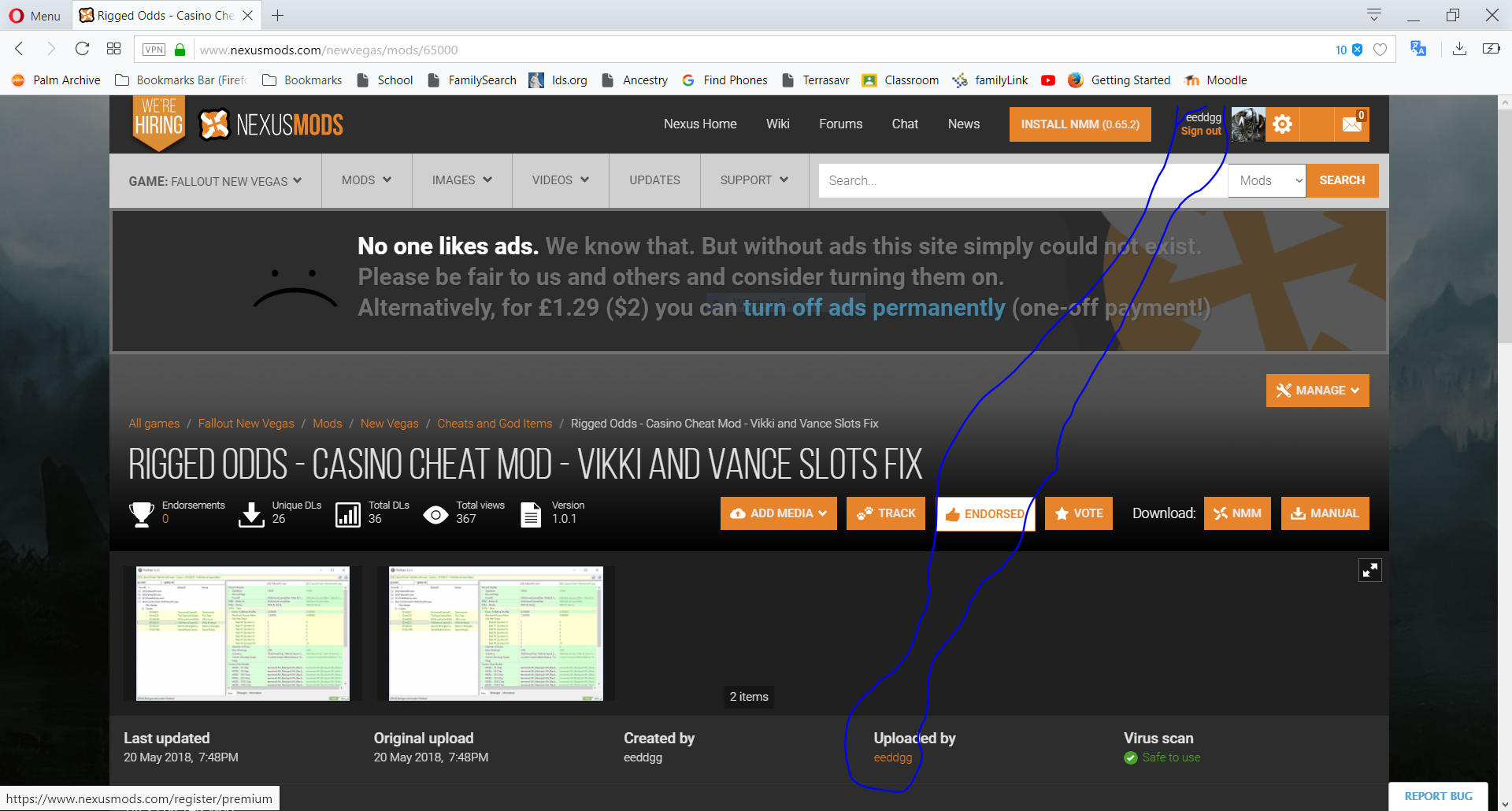The width and height of the screenshot is (1512, 811).
Task: Open the Videos navigation dropdown
Action: [x=561, y=180]
